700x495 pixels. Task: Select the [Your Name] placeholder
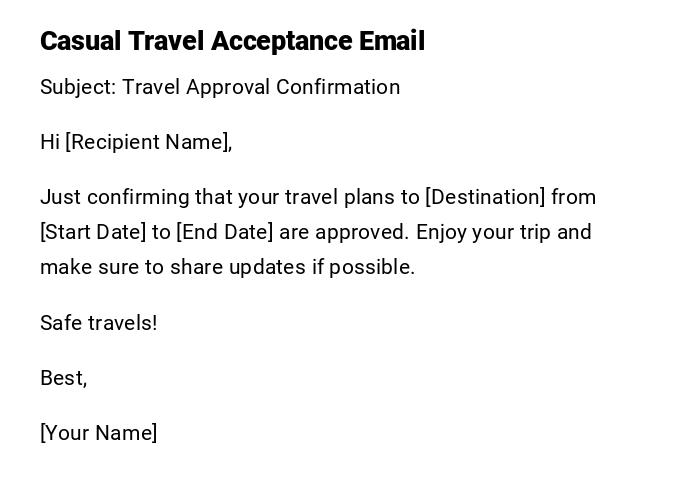99,433
